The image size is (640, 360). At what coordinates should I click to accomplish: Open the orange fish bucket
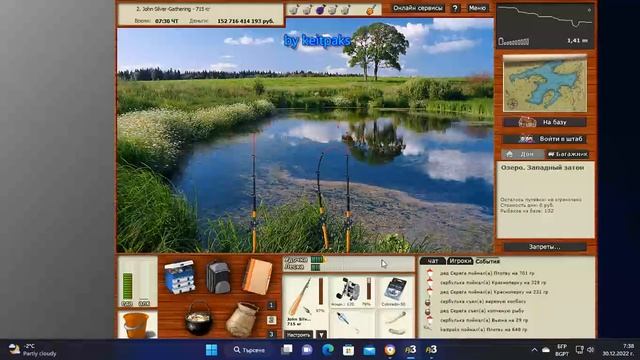[x=136, y=325]
